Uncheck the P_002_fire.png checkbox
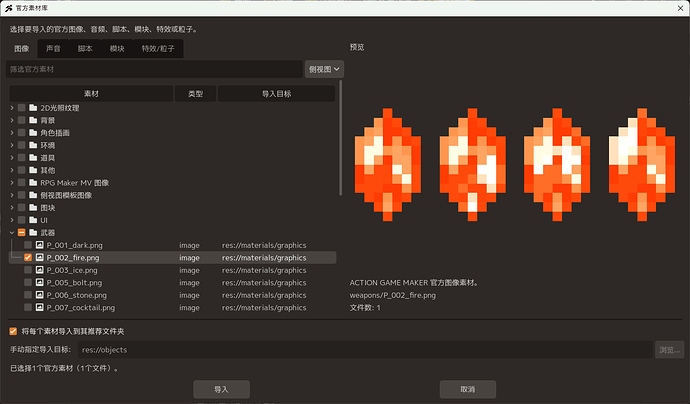The height and width of the screenshot is (404, 690). coord(28,257)
